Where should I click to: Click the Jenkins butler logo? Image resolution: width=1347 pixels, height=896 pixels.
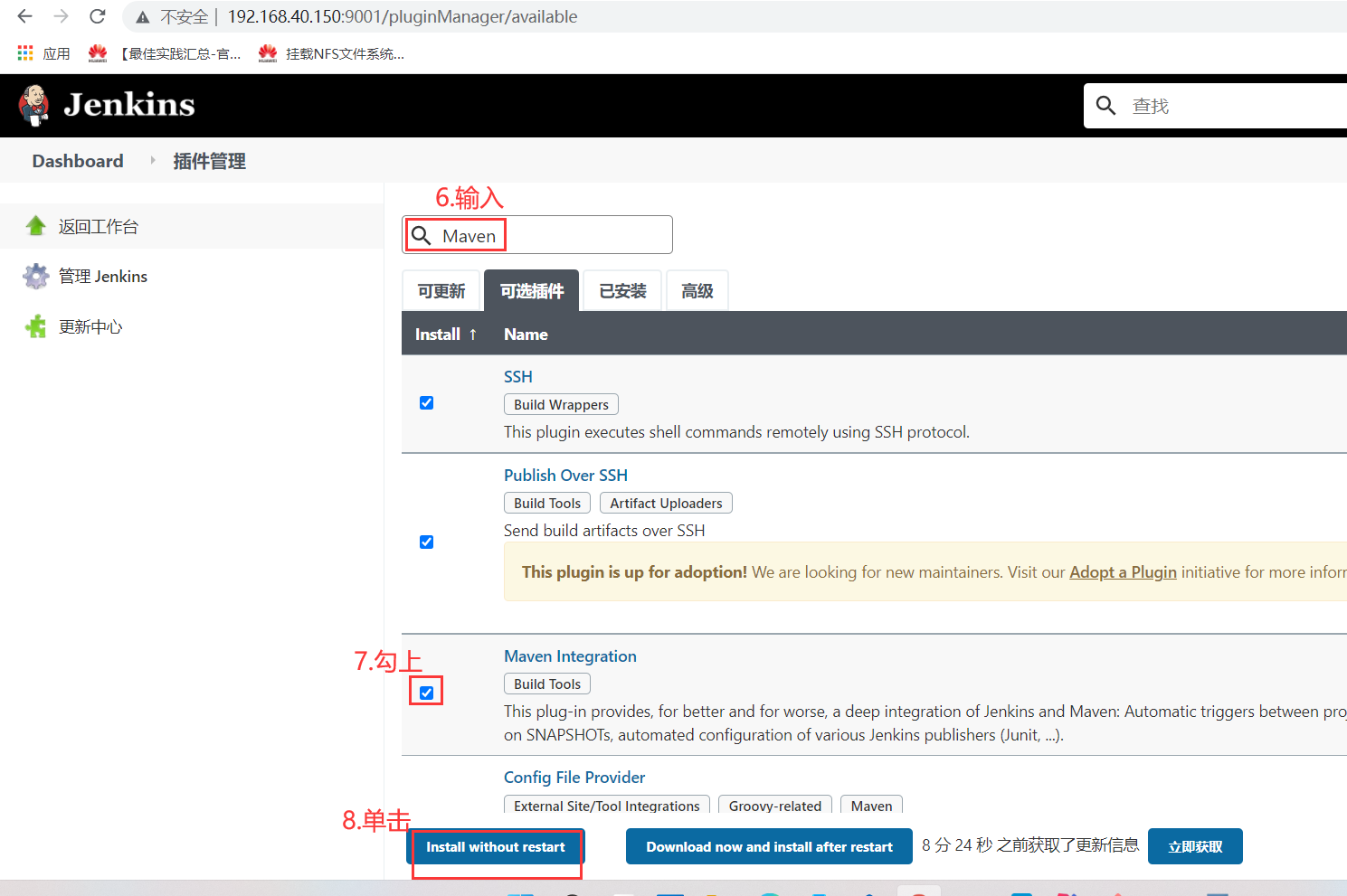click(x=34, y=106)
